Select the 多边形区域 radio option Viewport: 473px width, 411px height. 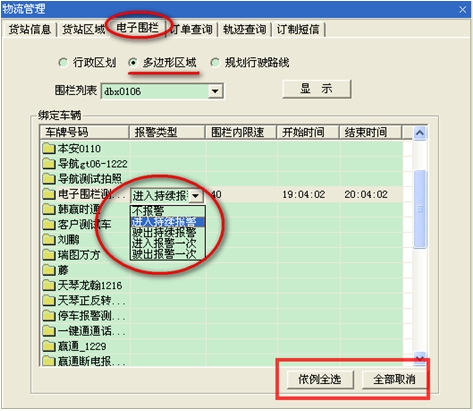133,62
